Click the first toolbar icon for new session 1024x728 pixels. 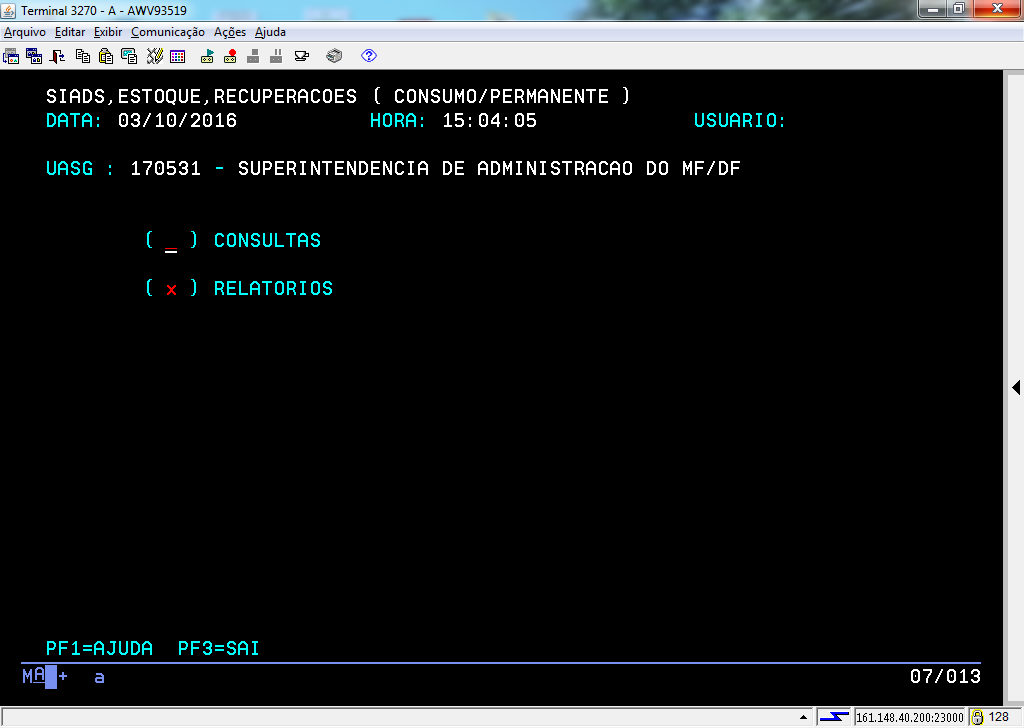[11, 56]
